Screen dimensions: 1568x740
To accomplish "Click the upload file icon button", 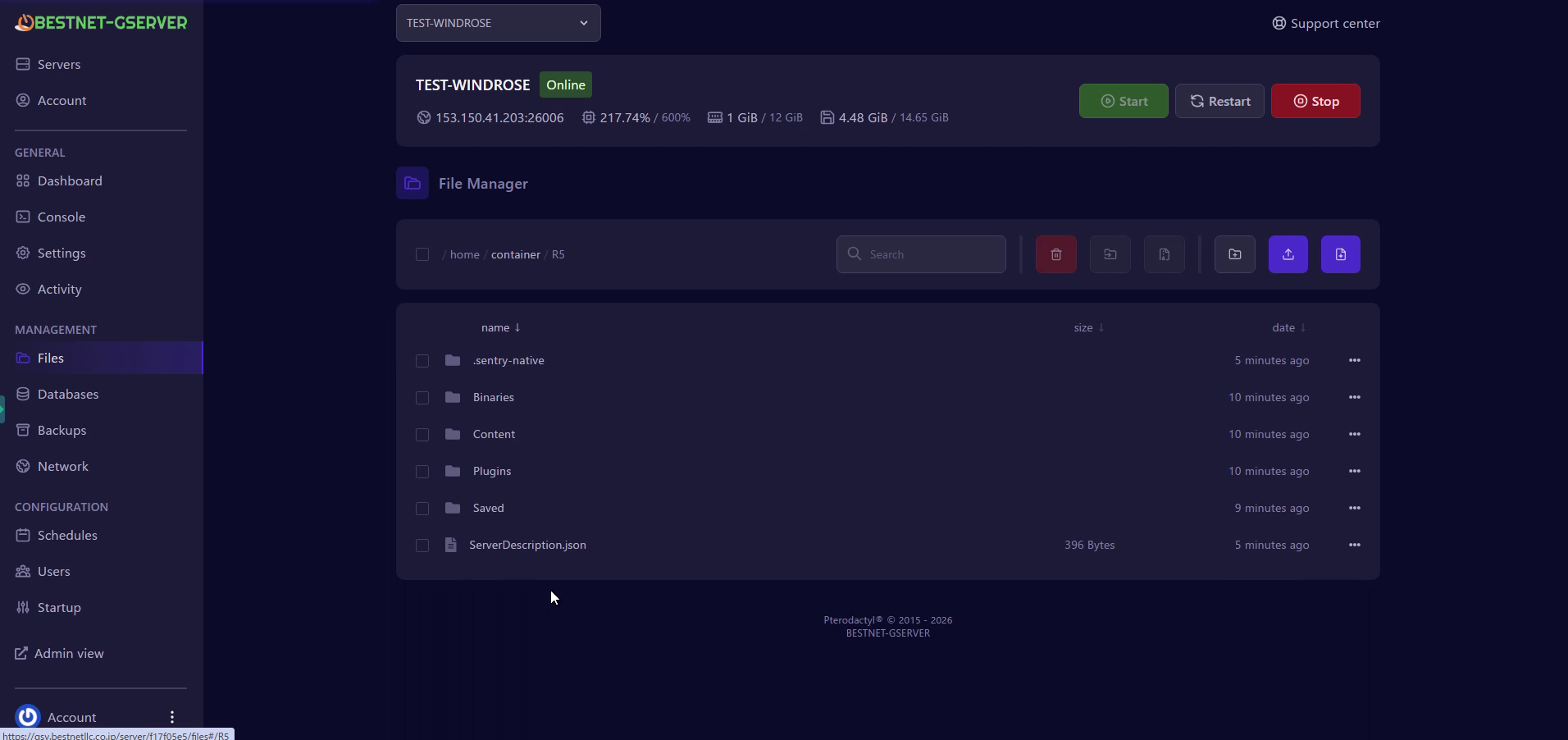I will [1288, 254].
